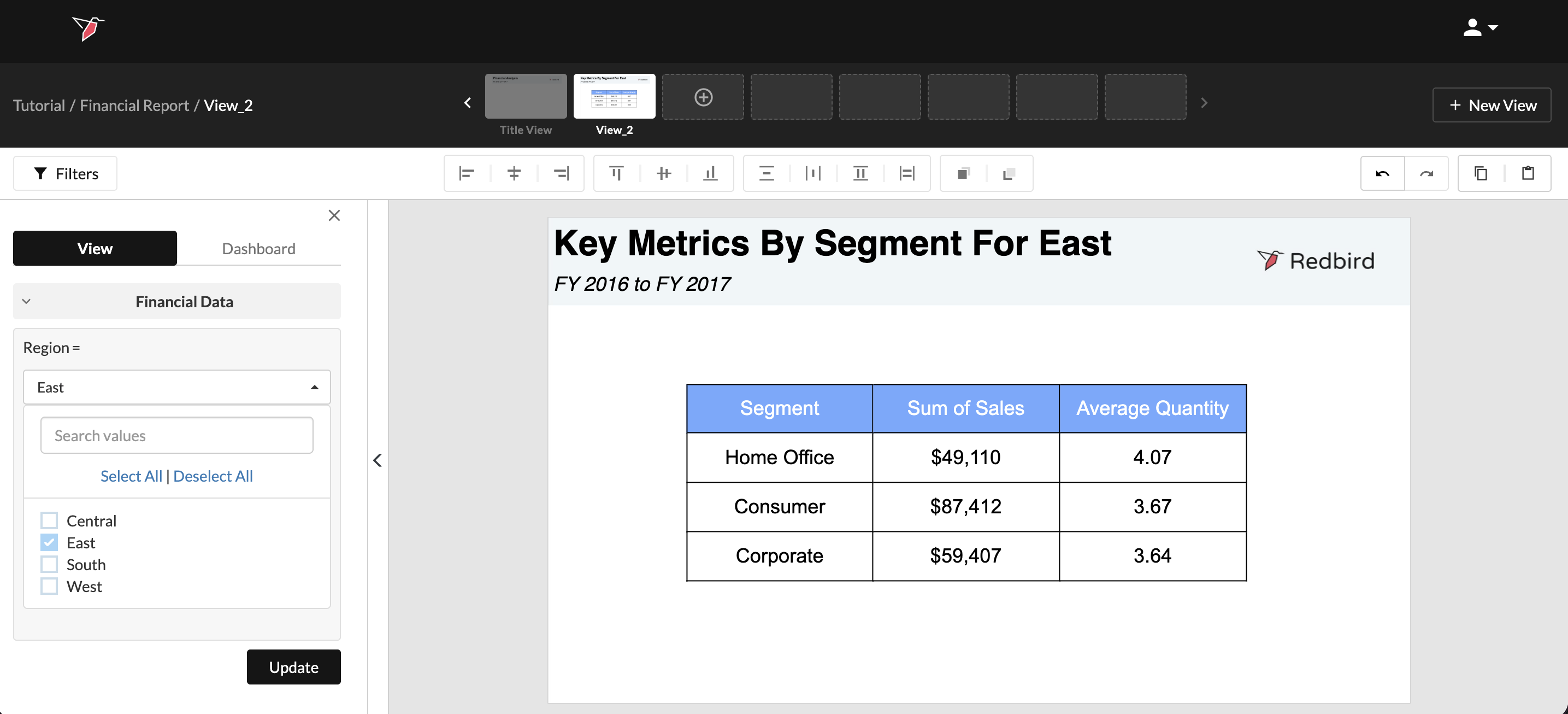
Task: Check the Central region checkbox
Action: [49, 520]
